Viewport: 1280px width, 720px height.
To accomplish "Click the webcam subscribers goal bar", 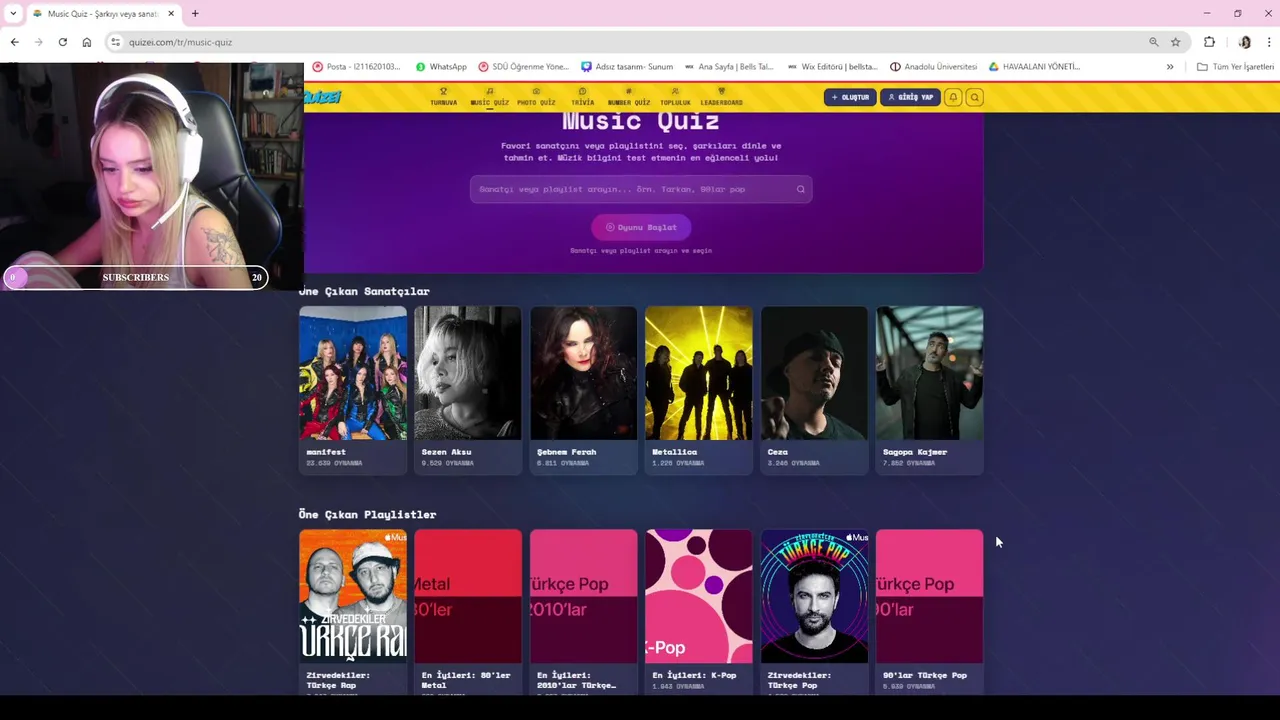I will [x=135, y=277].
